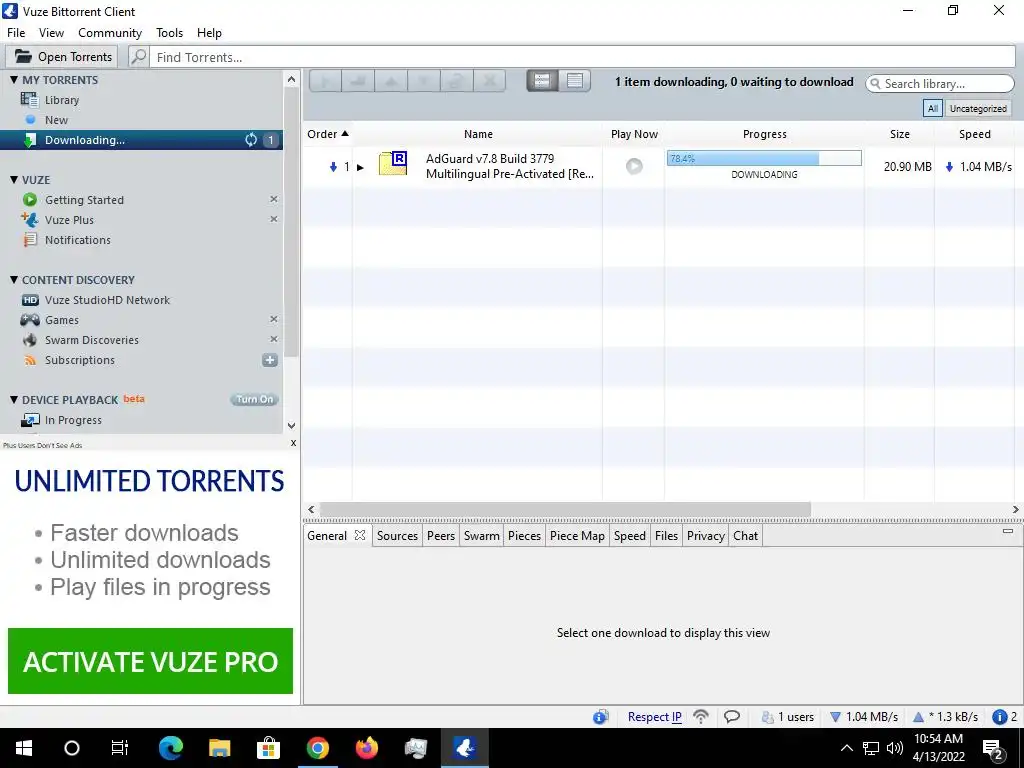The width and height of the screenshot is (1024, 768).
Task: Open the Help menu
Action: (x=209, y=33)
